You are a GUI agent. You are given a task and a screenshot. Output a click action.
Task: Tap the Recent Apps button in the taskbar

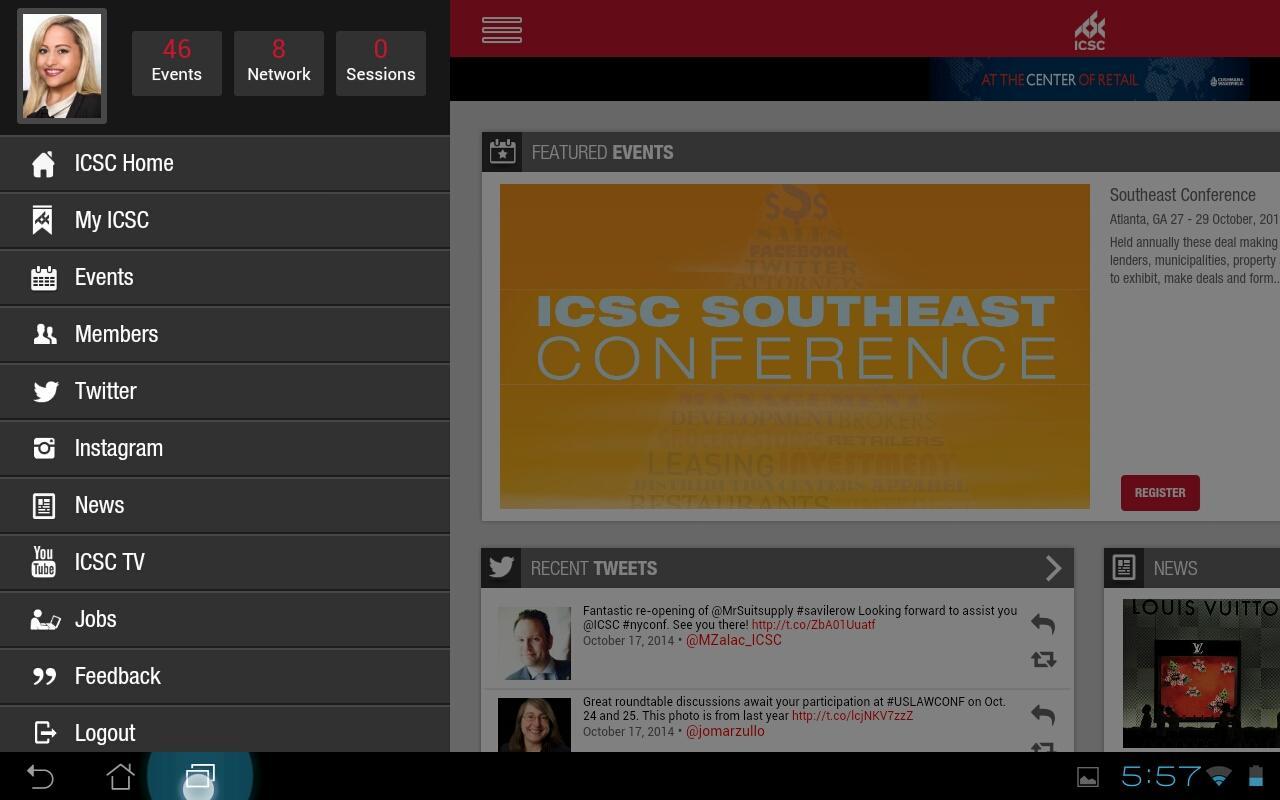pos(199,777)
